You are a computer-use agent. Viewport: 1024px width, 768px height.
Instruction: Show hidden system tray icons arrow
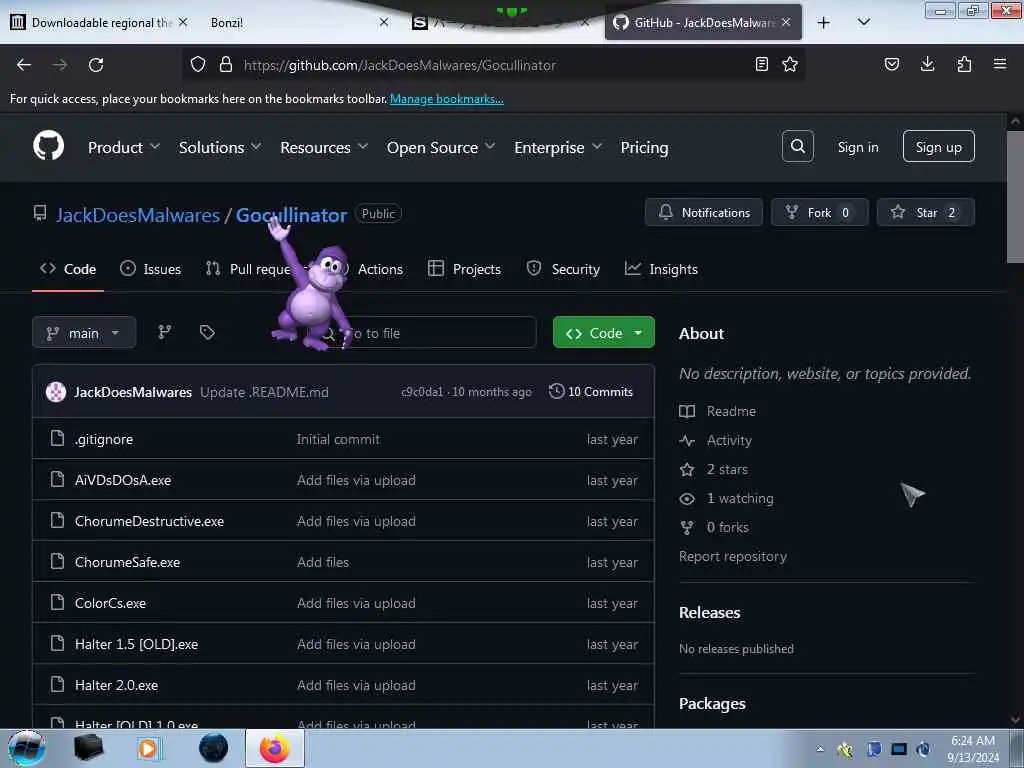[x=820, y=749]
